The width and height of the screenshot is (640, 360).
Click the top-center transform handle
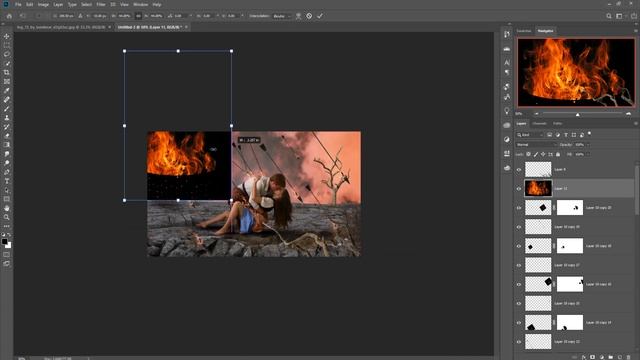pyautogui.click(x=178, y=51)
